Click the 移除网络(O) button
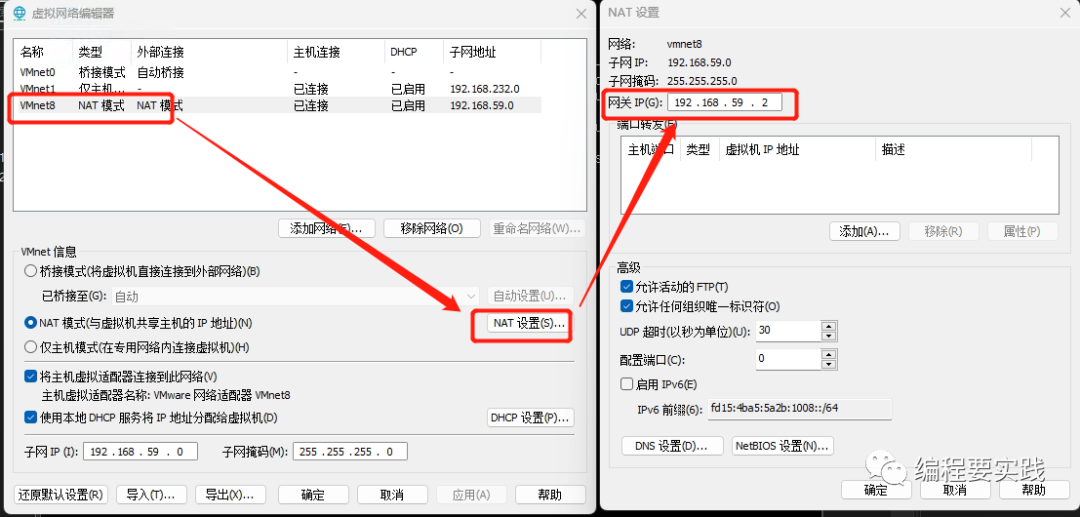 [x=432, y=229]
